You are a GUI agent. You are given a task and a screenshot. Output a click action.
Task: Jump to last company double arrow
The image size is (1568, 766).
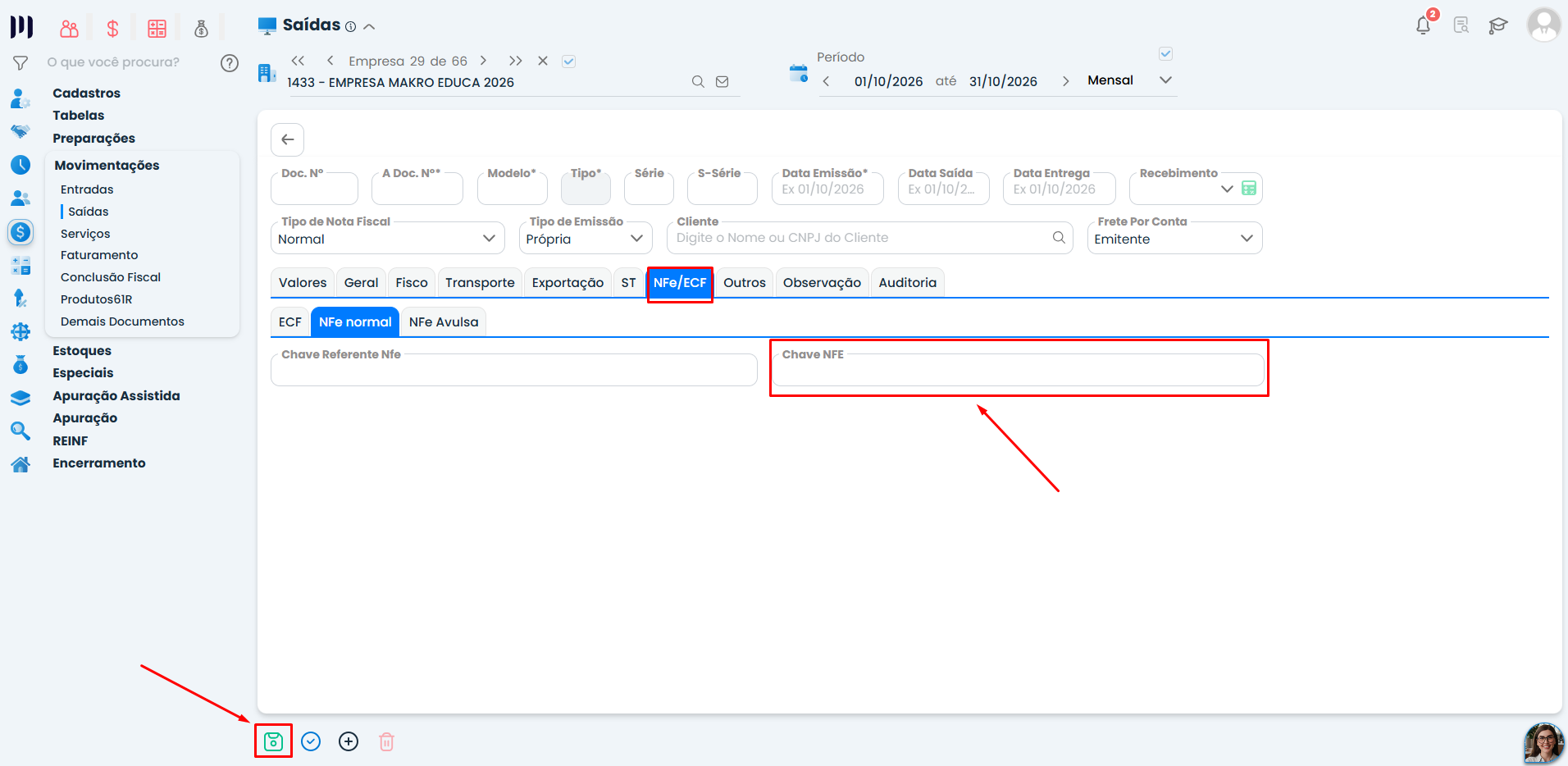tap(515, 61)
